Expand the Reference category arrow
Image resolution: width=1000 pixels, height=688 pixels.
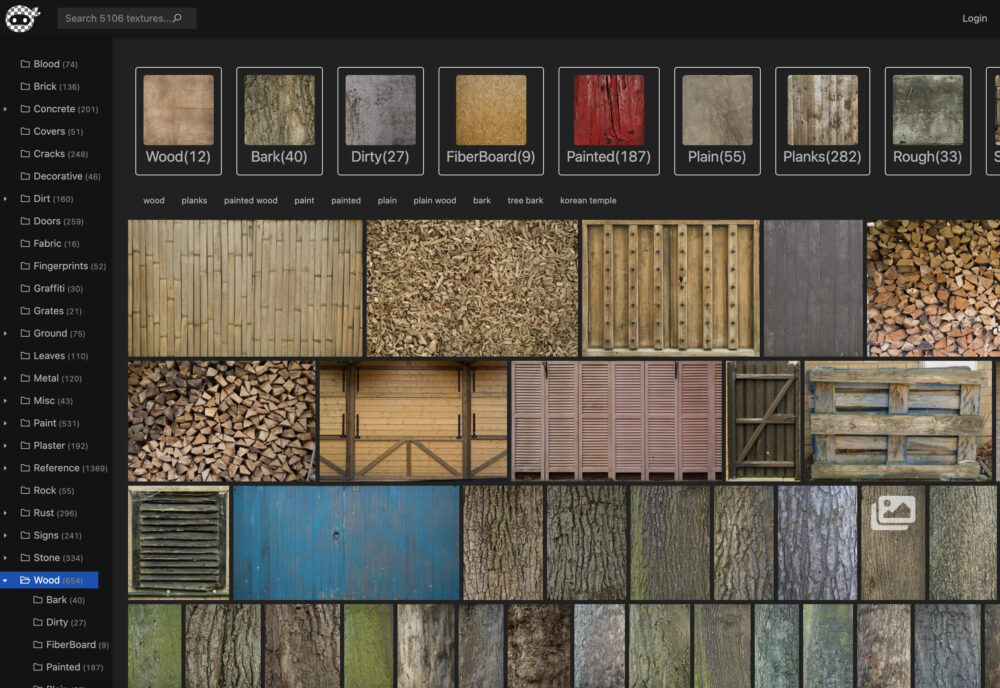6,468
